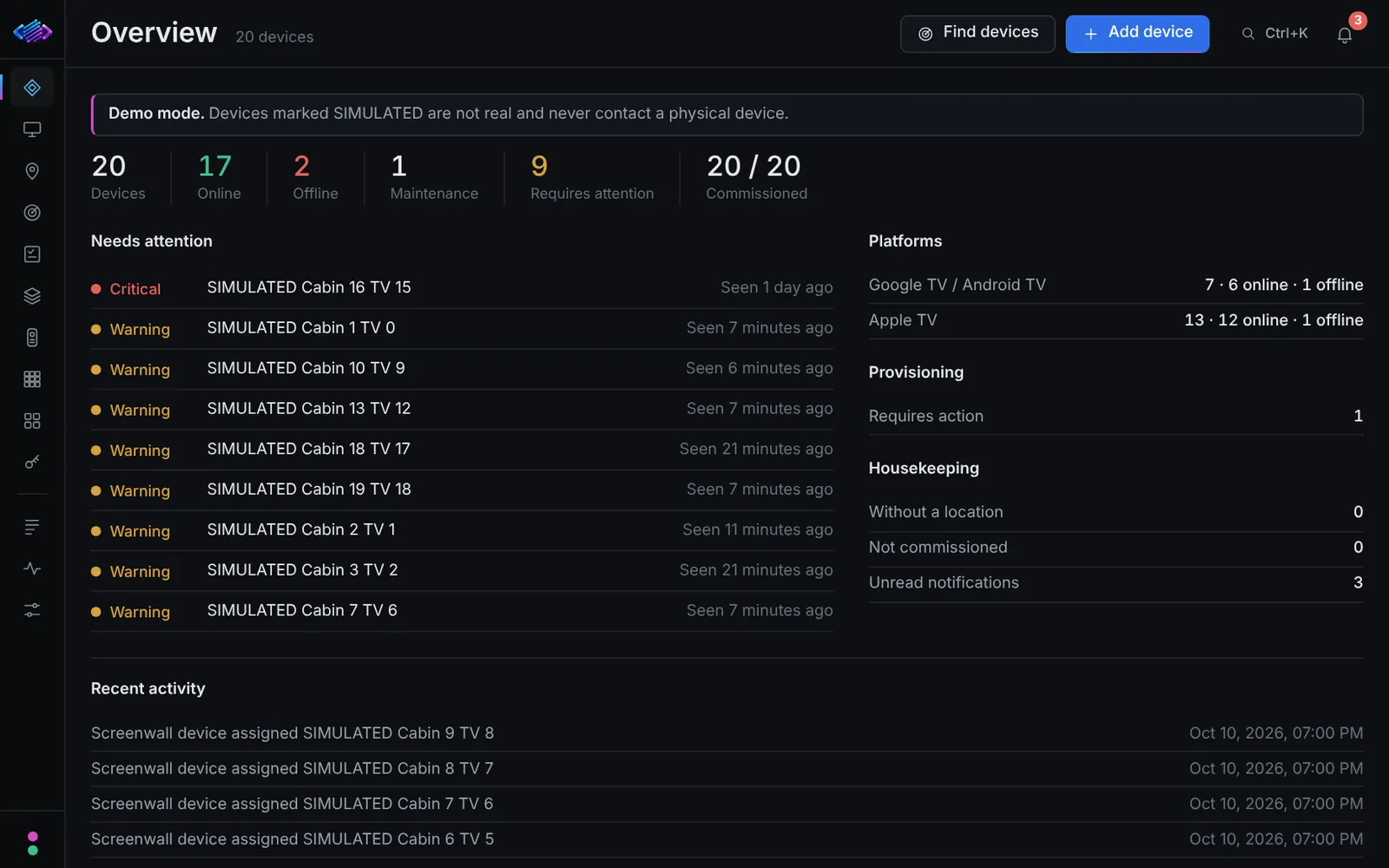Open SIMULATED Cabin 2 TV 1 row
The height and width of the screenshot is (868, 1389).
click(x=462, y=530)
